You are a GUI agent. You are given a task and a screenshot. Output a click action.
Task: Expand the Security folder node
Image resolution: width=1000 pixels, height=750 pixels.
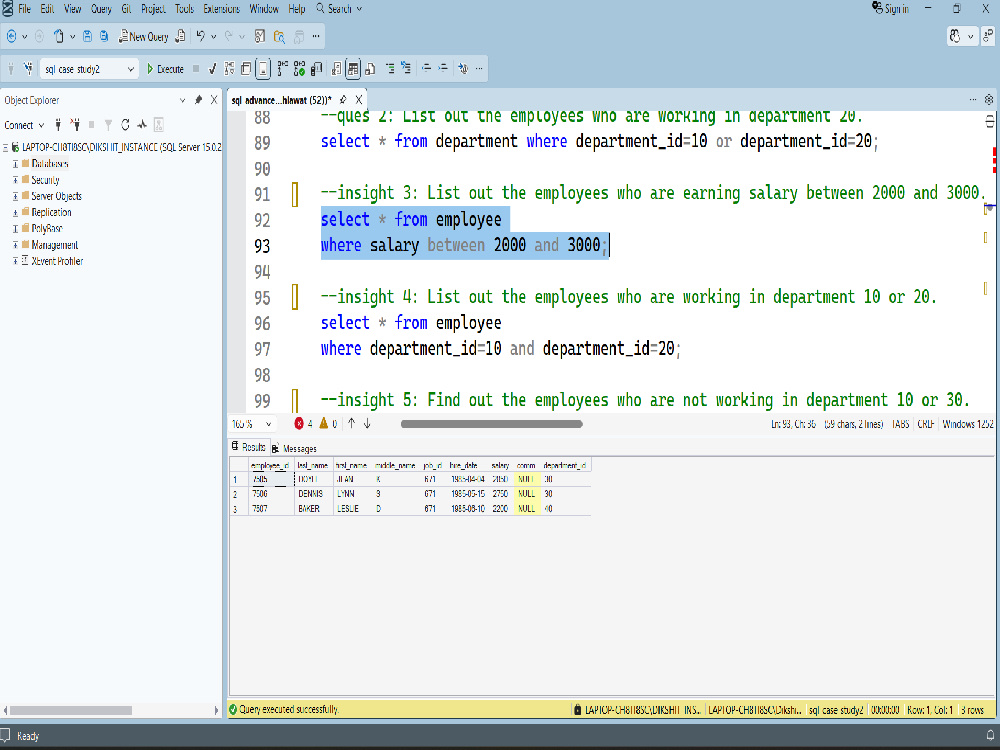click(x=15, y=180)
